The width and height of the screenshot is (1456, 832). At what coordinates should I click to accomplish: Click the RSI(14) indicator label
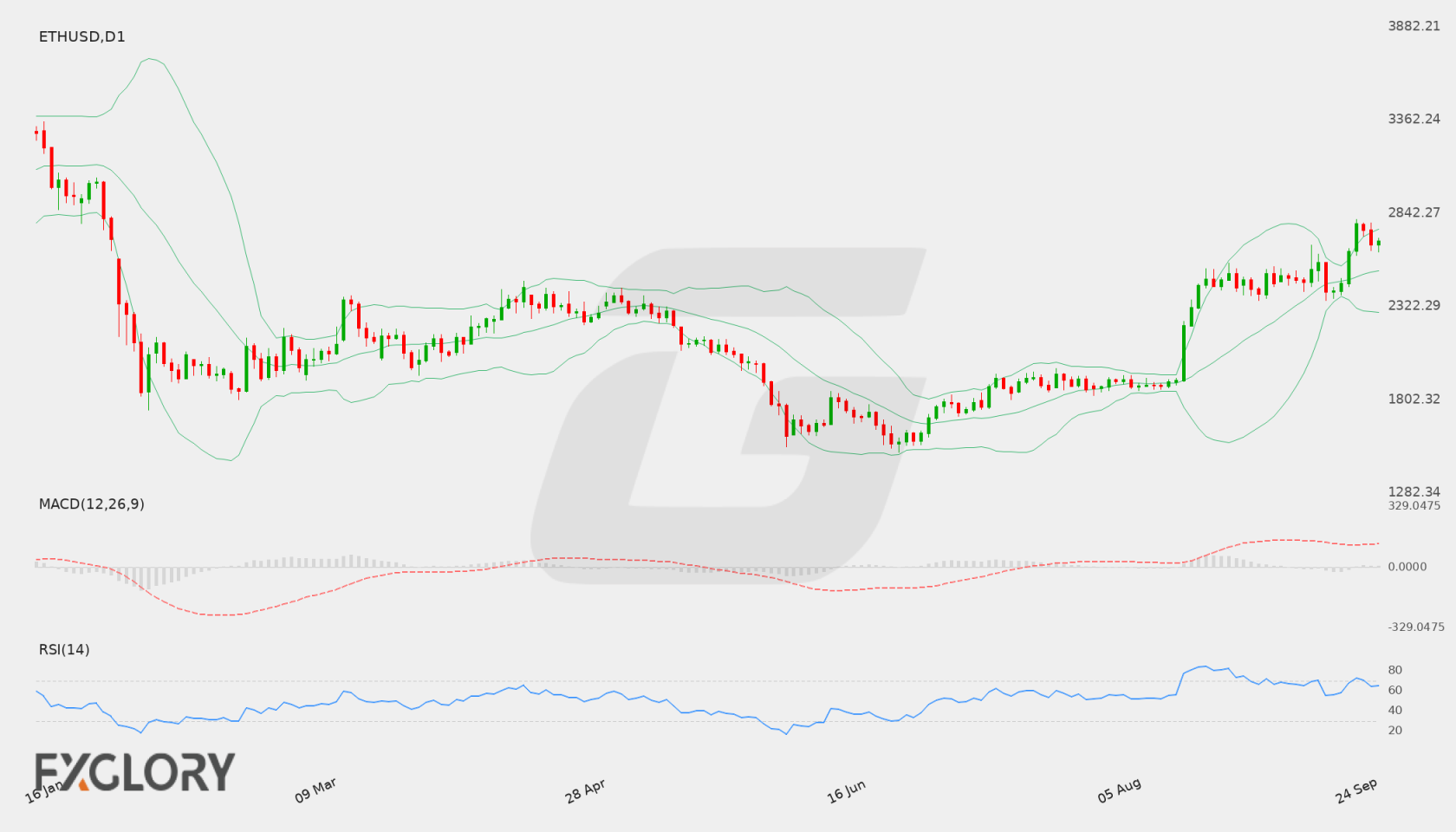point(64,649)
